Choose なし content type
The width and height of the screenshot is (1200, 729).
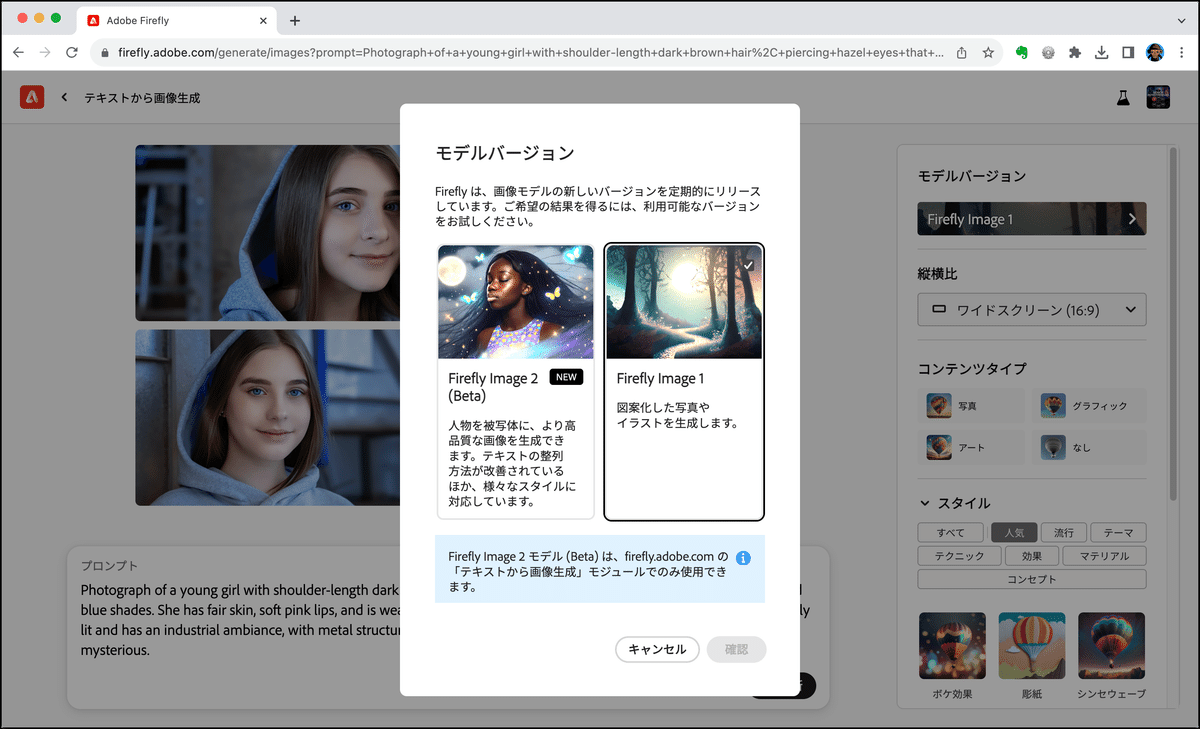click(1089, 447)
